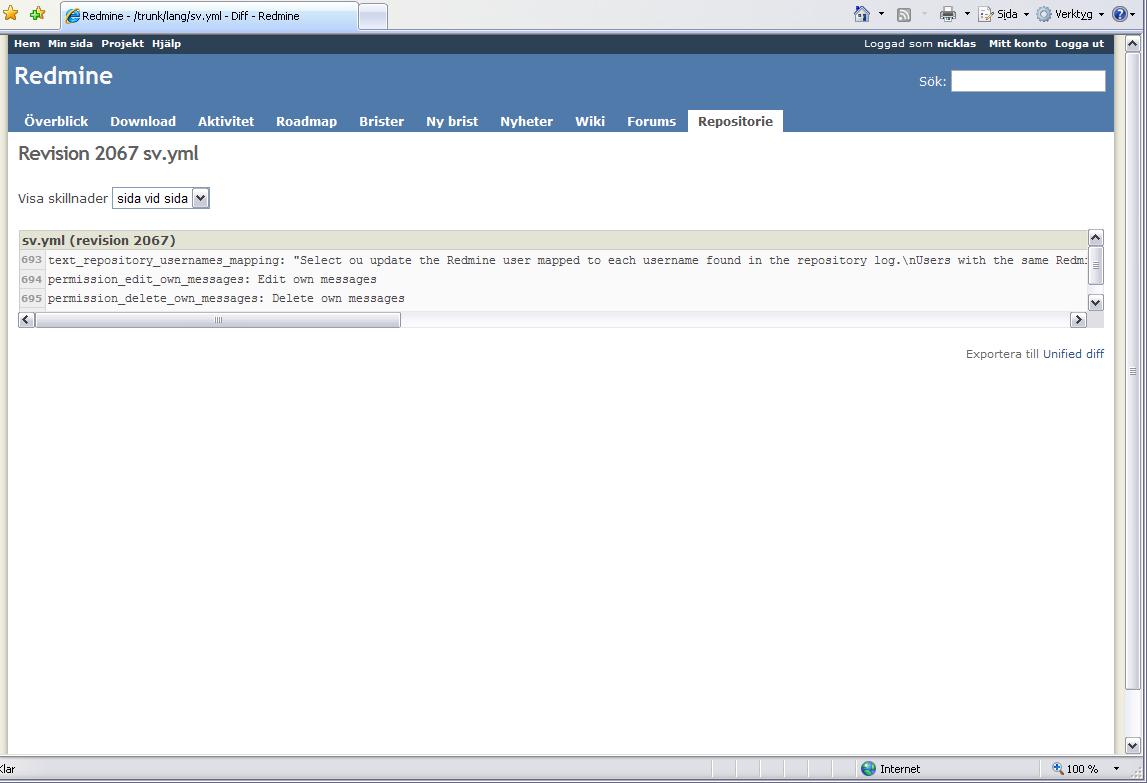Click the diff pane scroll-left arrow
Image resolution: width=1147 pixels, height=783 pixels.
(x=26, y=320)
